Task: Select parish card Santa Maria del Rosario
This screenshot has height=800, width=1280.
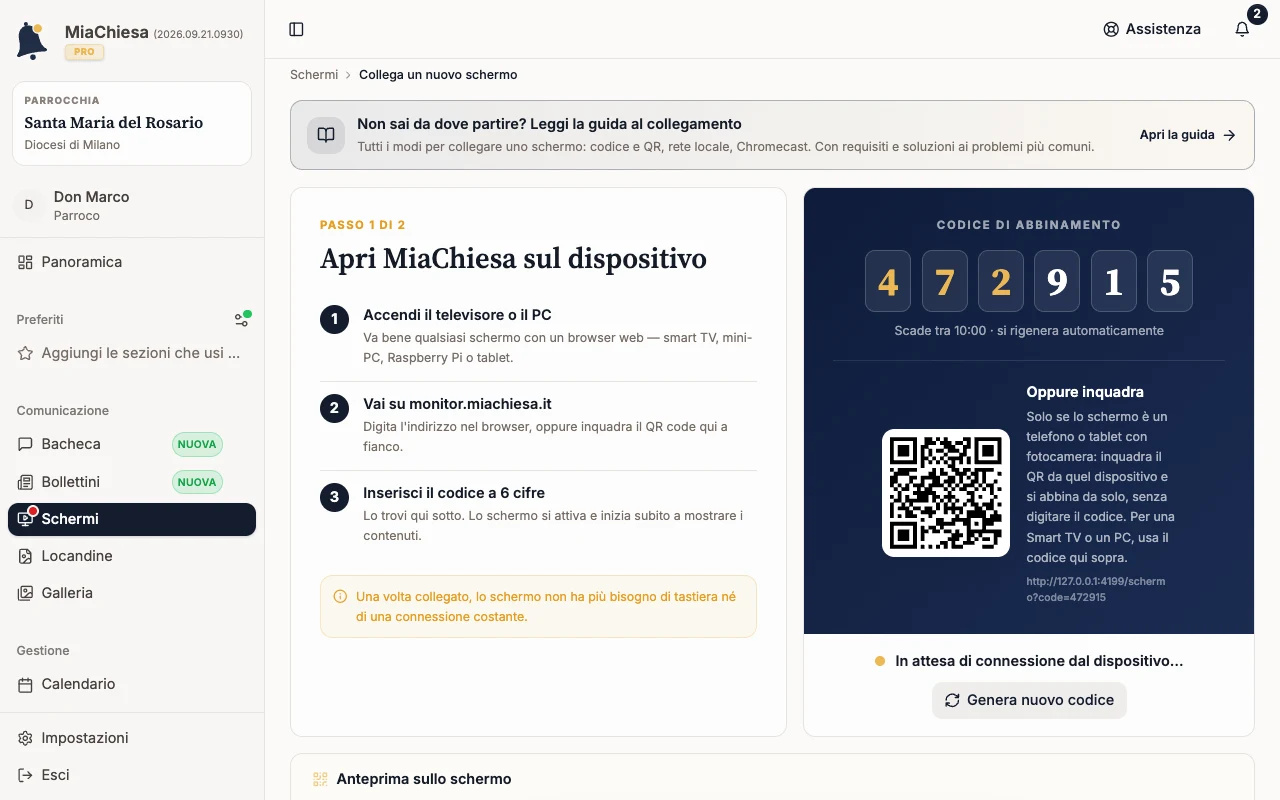Action: 132,123
